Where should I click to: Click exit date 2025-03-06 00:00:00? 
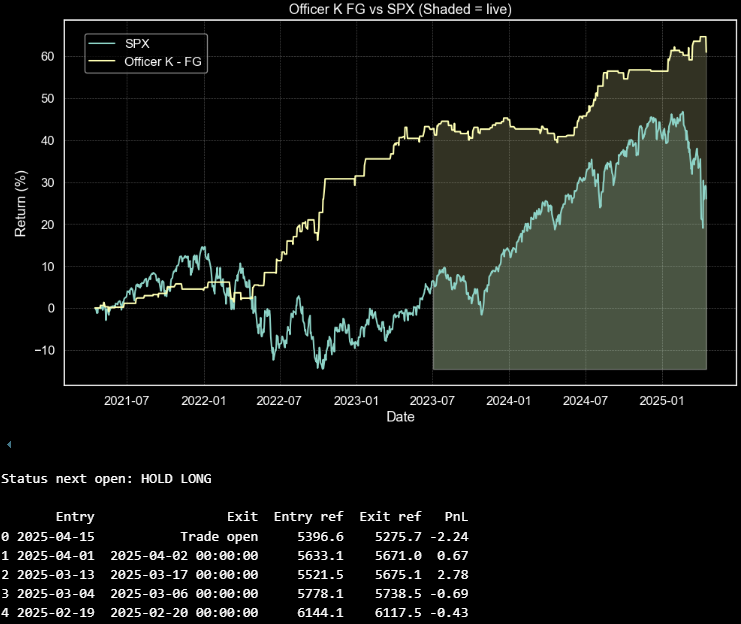coord(184,594)
